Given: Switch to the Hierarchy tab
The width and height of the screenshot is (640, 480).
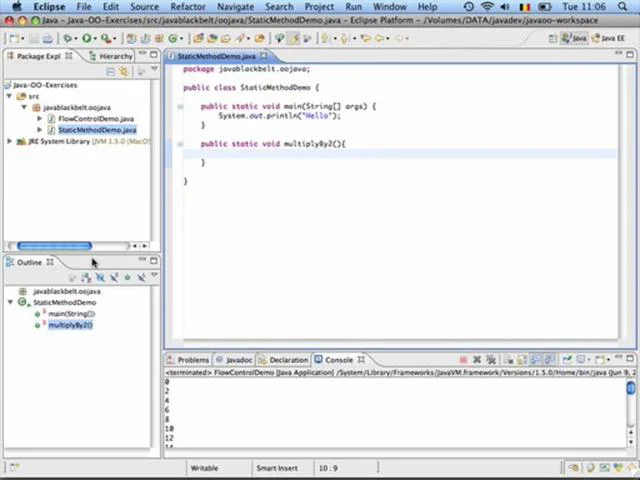Looking at the screenshot, I should (111, 56).
